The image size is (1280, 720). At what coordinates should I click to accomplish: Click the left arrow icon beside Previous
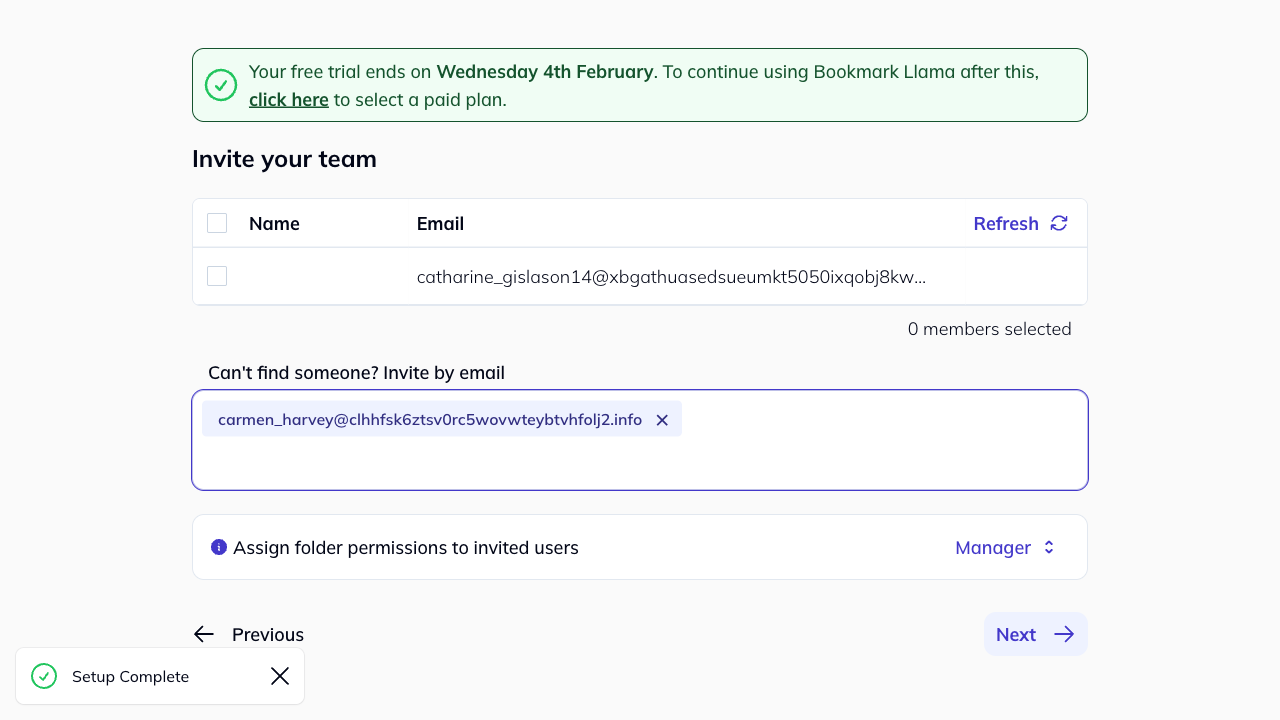coord(204,634)
